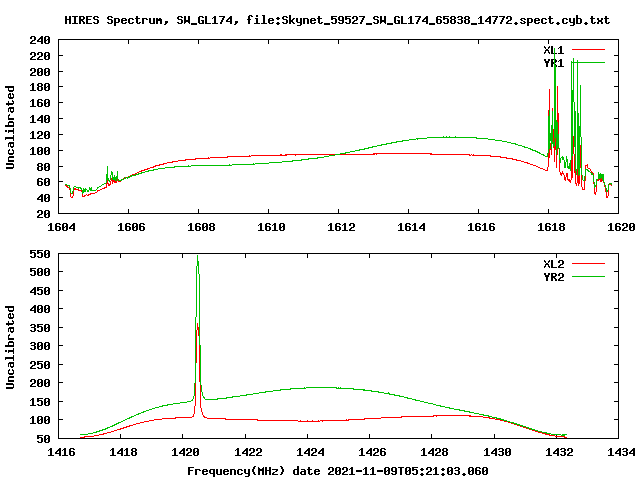The width and height of the screenshot is (640, 480).
Task: Click the 1416 x-axis tick label
Action: coord(61,452)
